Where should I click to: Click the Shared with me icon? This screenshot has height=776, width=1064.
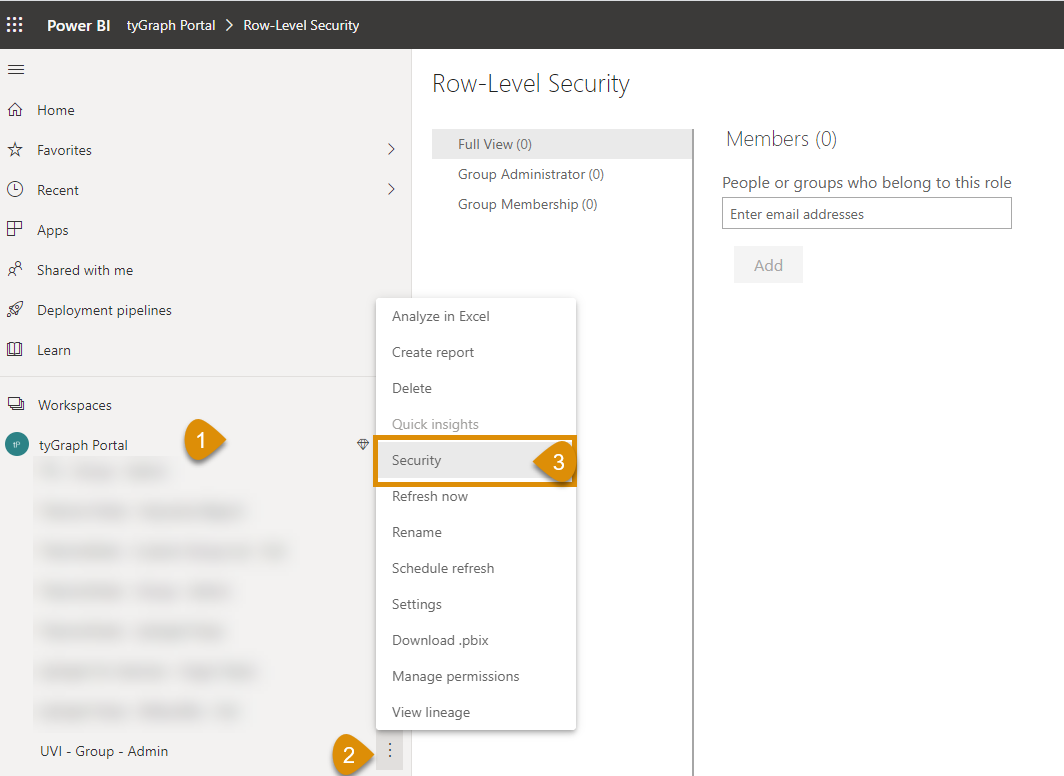(15, 270)
